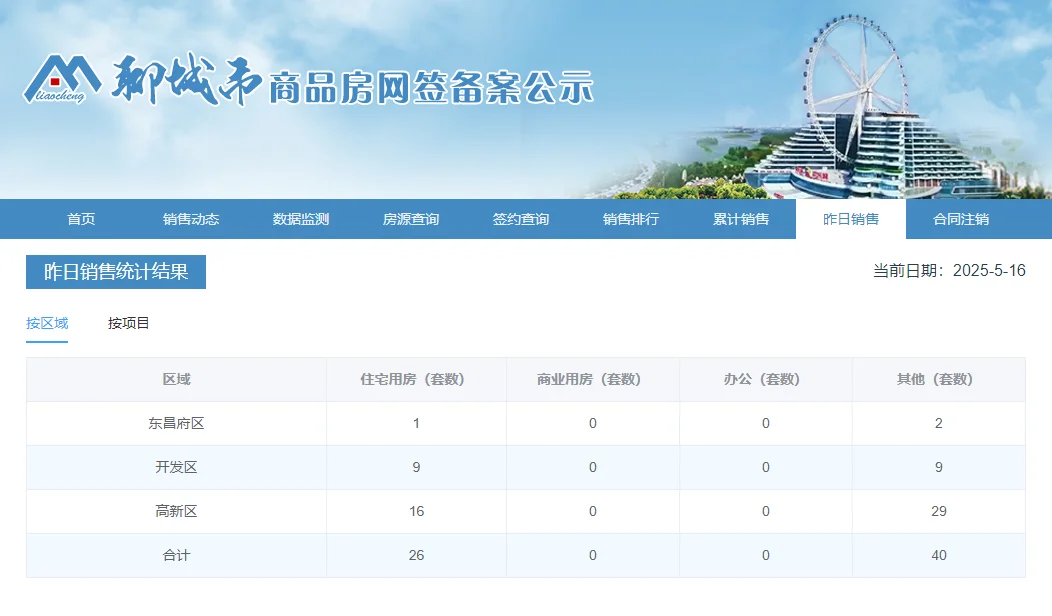Navigate to 销售排行 menu item
The width and height of the screenshot is (1052, 616).
pos(631,219)
